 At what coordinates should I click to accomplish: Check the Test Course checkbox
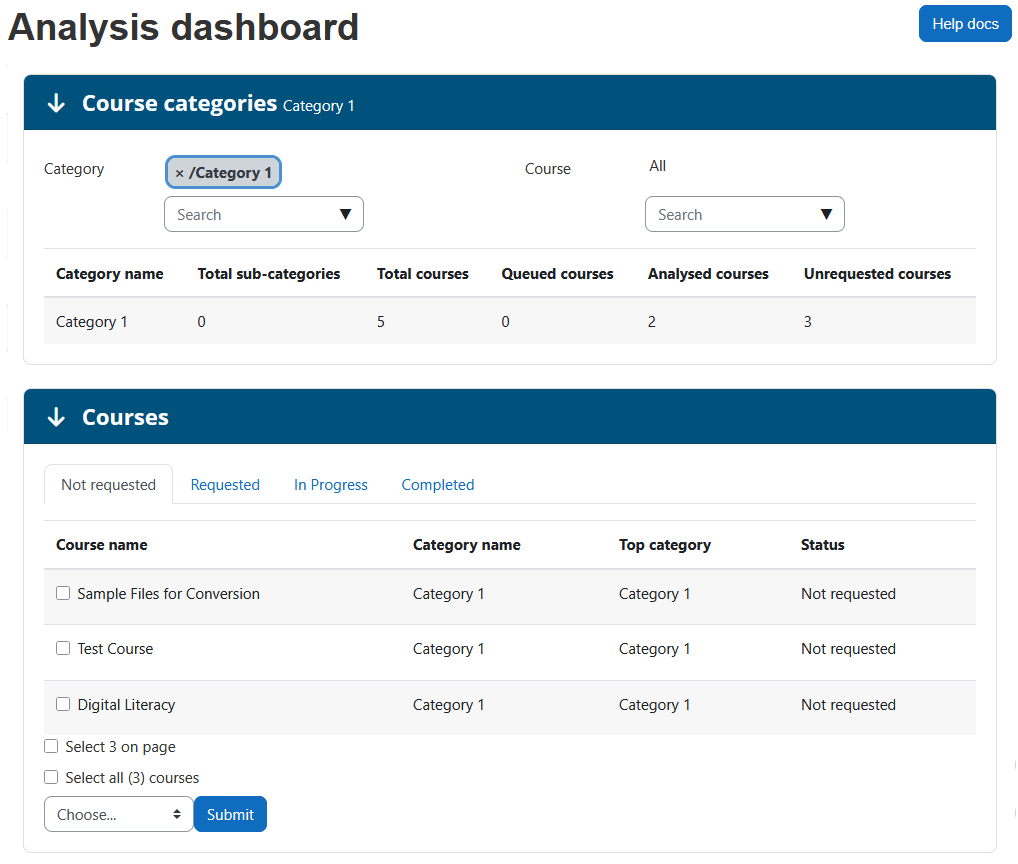click(x=63, y=648)
